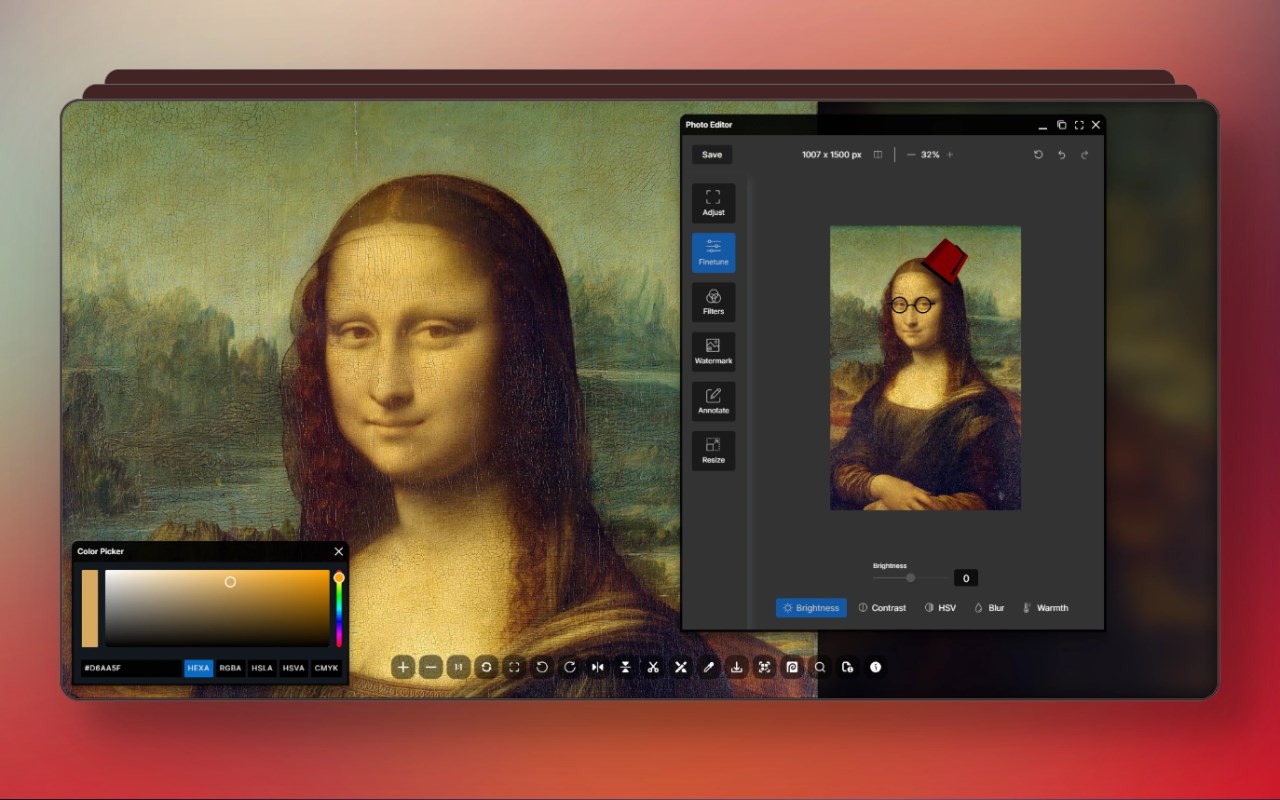Select the CMYK color format
Image resolution: width=1280 pixels, height=800 pixels.
click(x=326, y=668)
